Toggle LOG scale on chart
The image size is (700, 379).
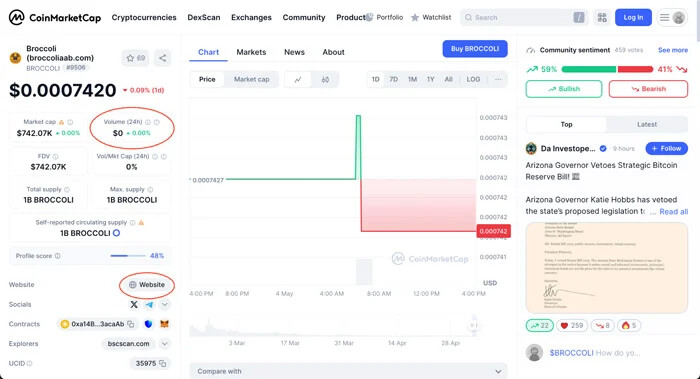point(473,79)
